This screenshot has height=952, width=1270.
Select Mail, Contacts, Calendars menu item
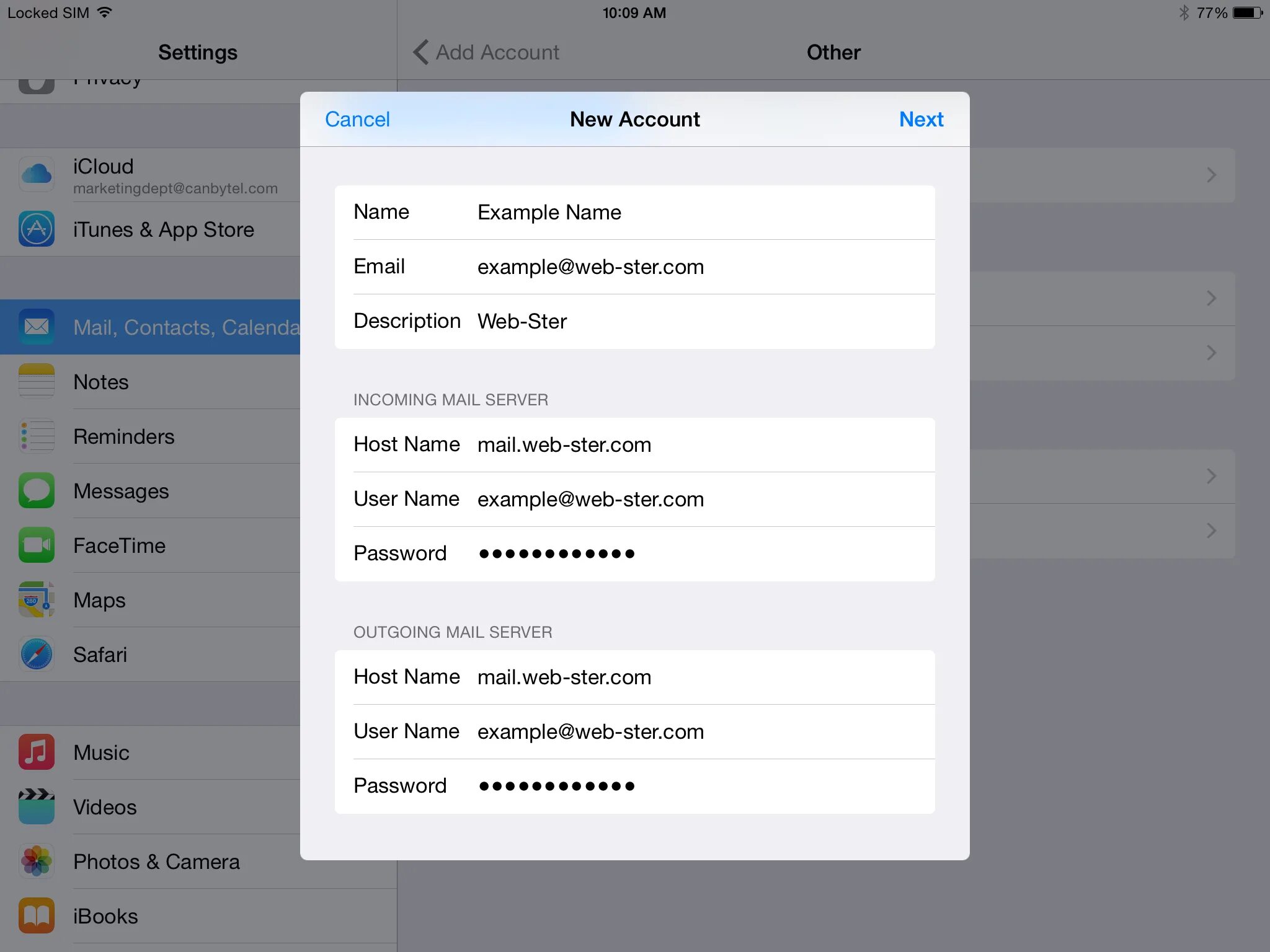point(161,327)
